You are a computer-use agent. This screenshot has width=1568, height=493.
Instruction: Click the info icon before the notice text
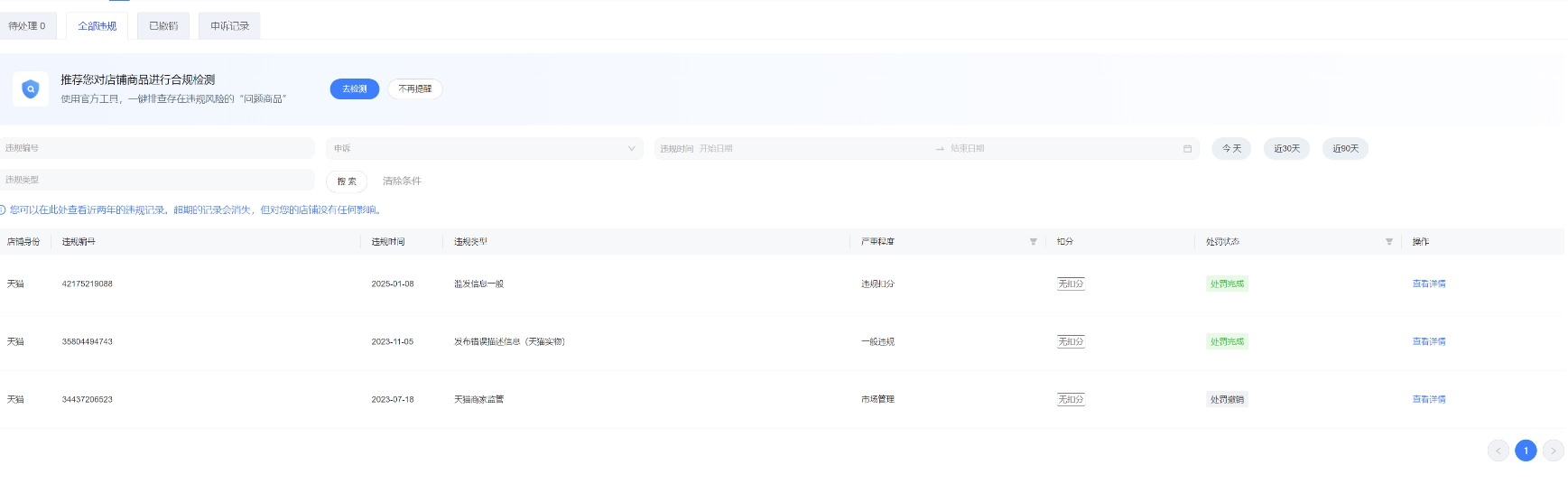[3, 210]
